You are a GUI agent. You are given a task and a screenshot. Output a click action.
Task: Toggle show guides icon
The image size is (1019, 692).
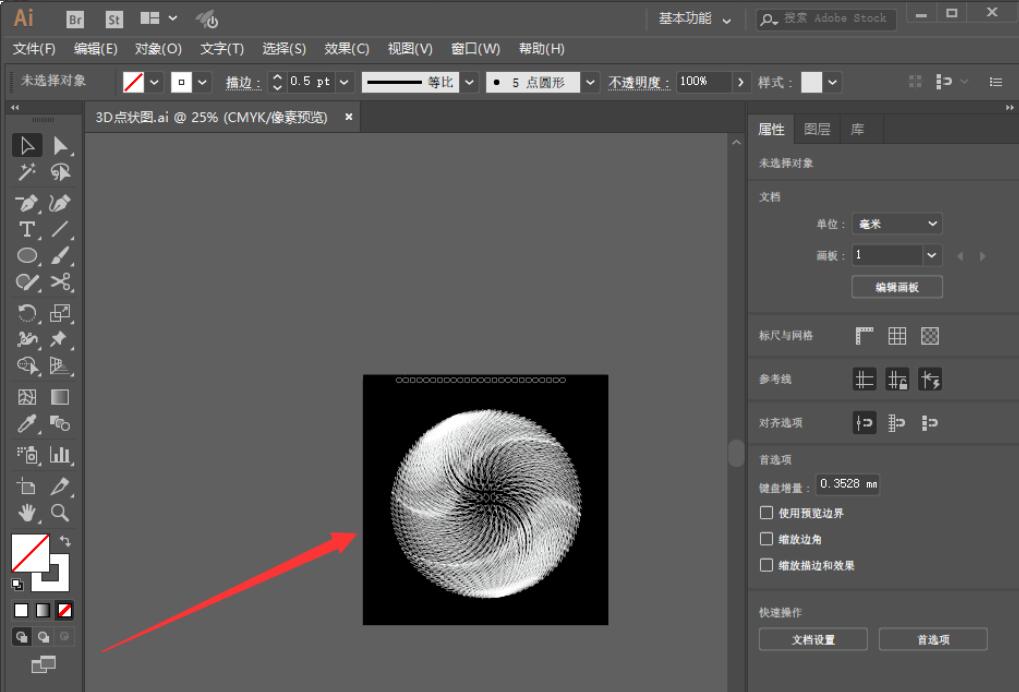(x=864, y=379)
